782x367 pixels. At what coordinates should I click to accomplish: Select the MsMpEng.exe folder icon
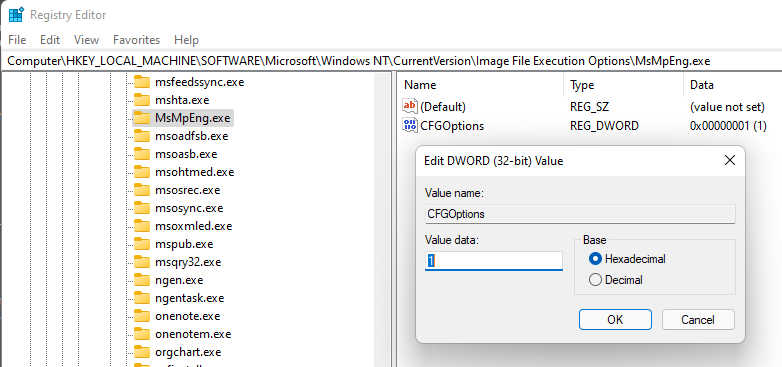[x=142, y=118]
